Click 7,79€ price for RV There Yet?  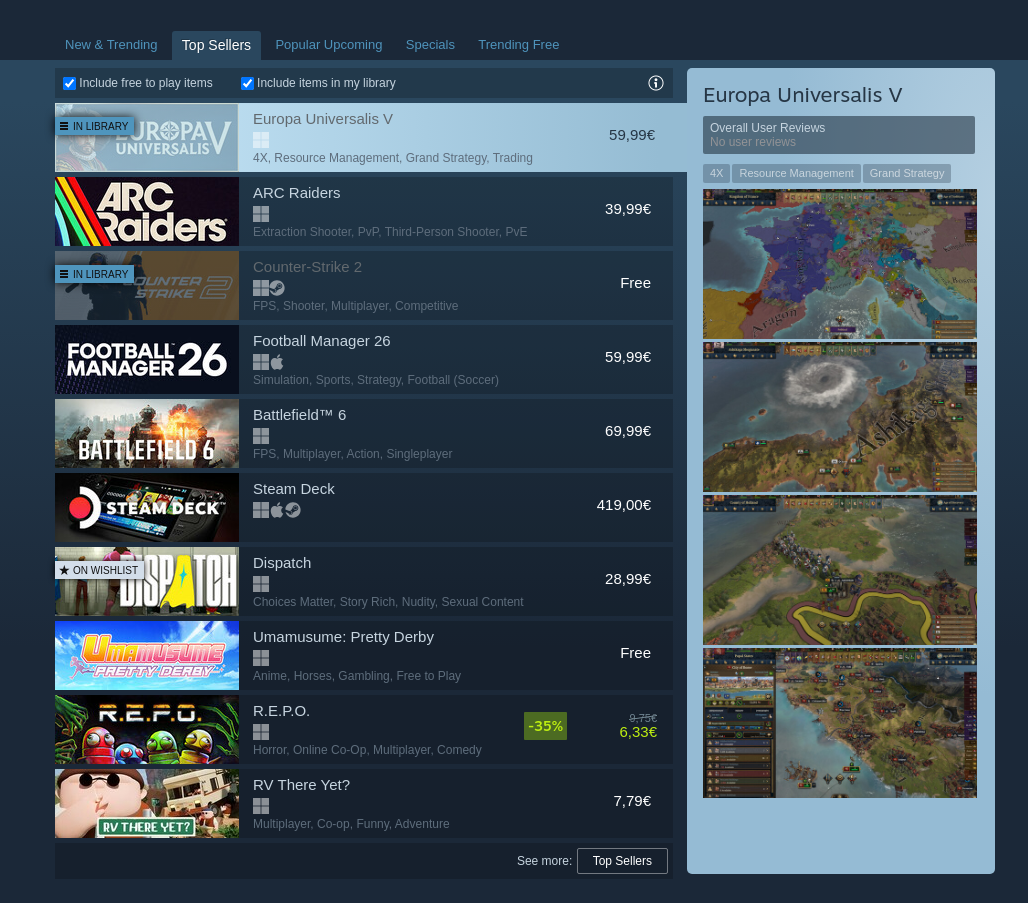pyautogui.click(x=632, y=801)
